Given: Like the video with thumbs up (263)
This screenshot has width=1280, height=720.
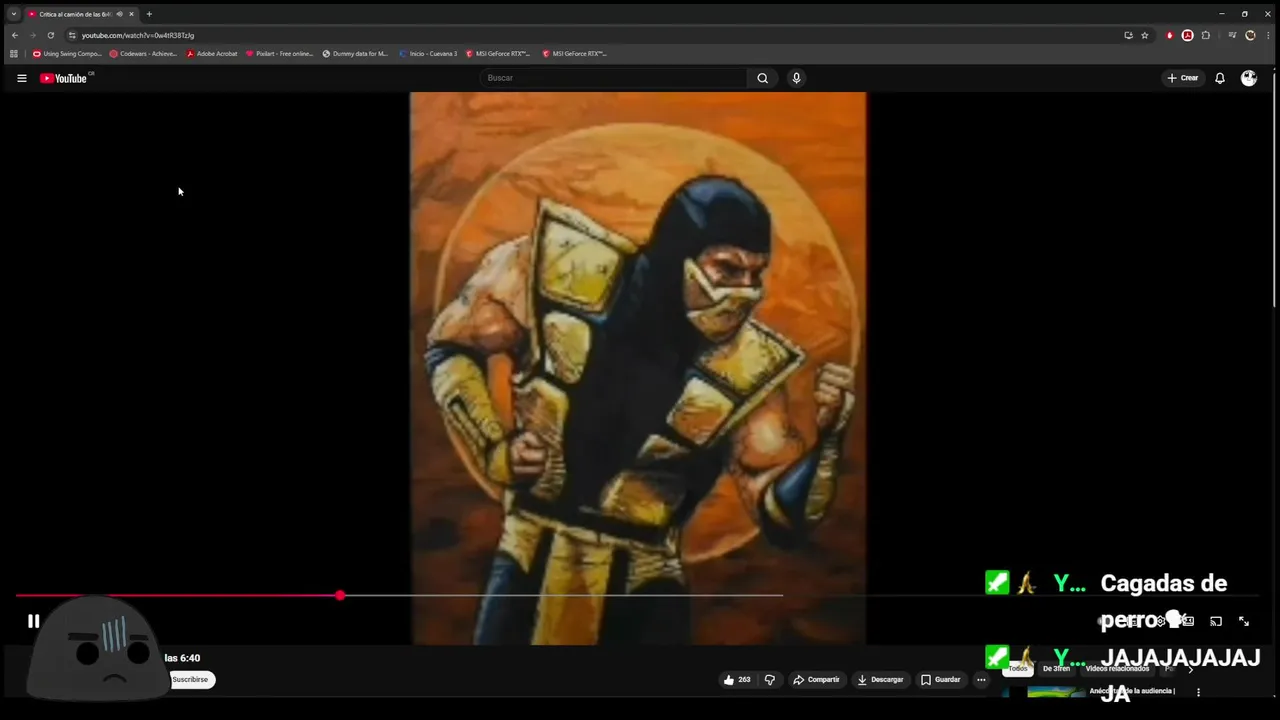Looking at the screenshot, I should click(737, 680).
